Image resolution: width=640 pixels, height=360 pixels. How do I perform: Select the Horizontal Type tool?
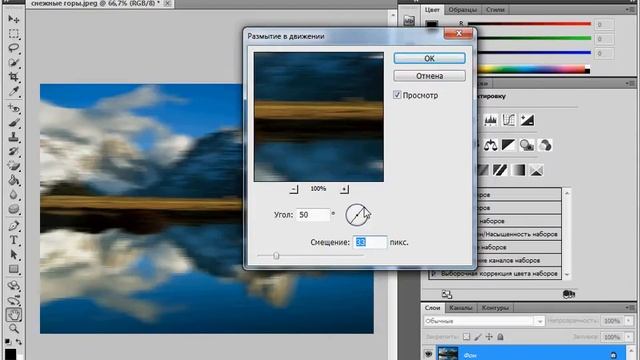(x=13, y=240)
